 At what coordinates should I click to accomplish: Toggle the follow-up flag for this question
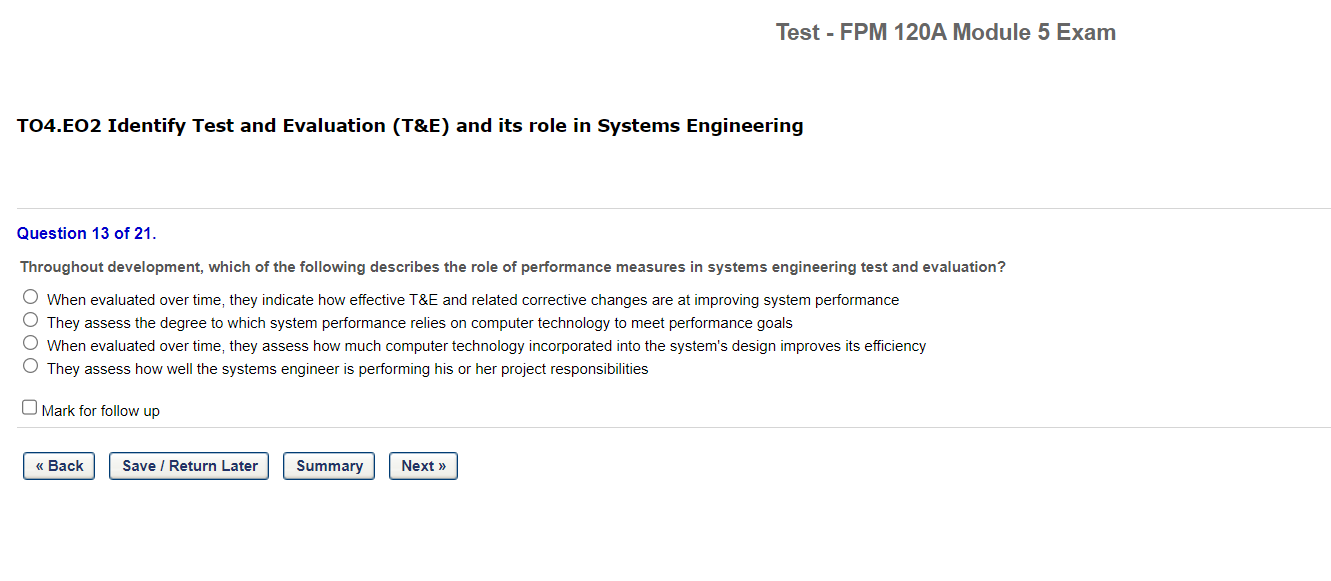pos(28,406)
